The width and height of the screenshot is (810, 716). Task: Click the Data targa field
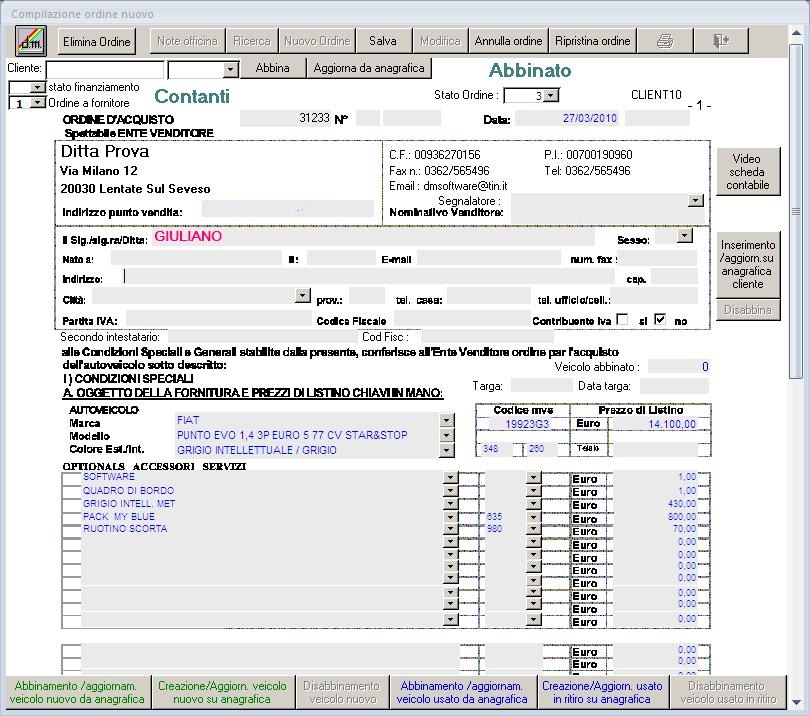point(674,385)
